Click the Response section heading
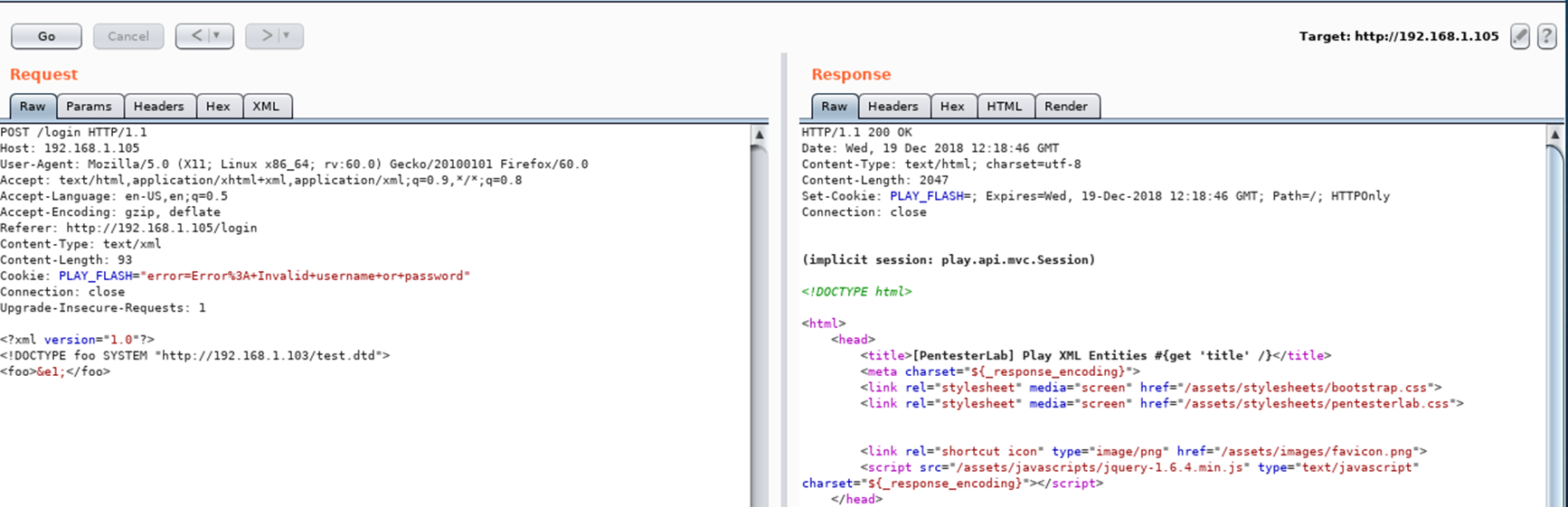This screenshot has height=507, width=1568. pos(851,75)
